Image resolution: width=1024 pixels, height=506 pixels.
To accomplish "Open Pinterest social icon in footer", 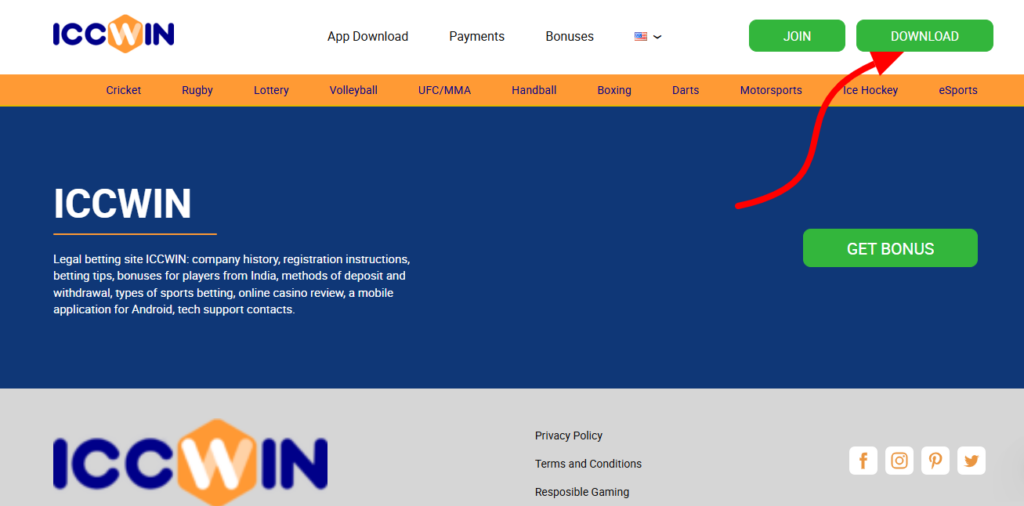I will click(x=935, y=461).
